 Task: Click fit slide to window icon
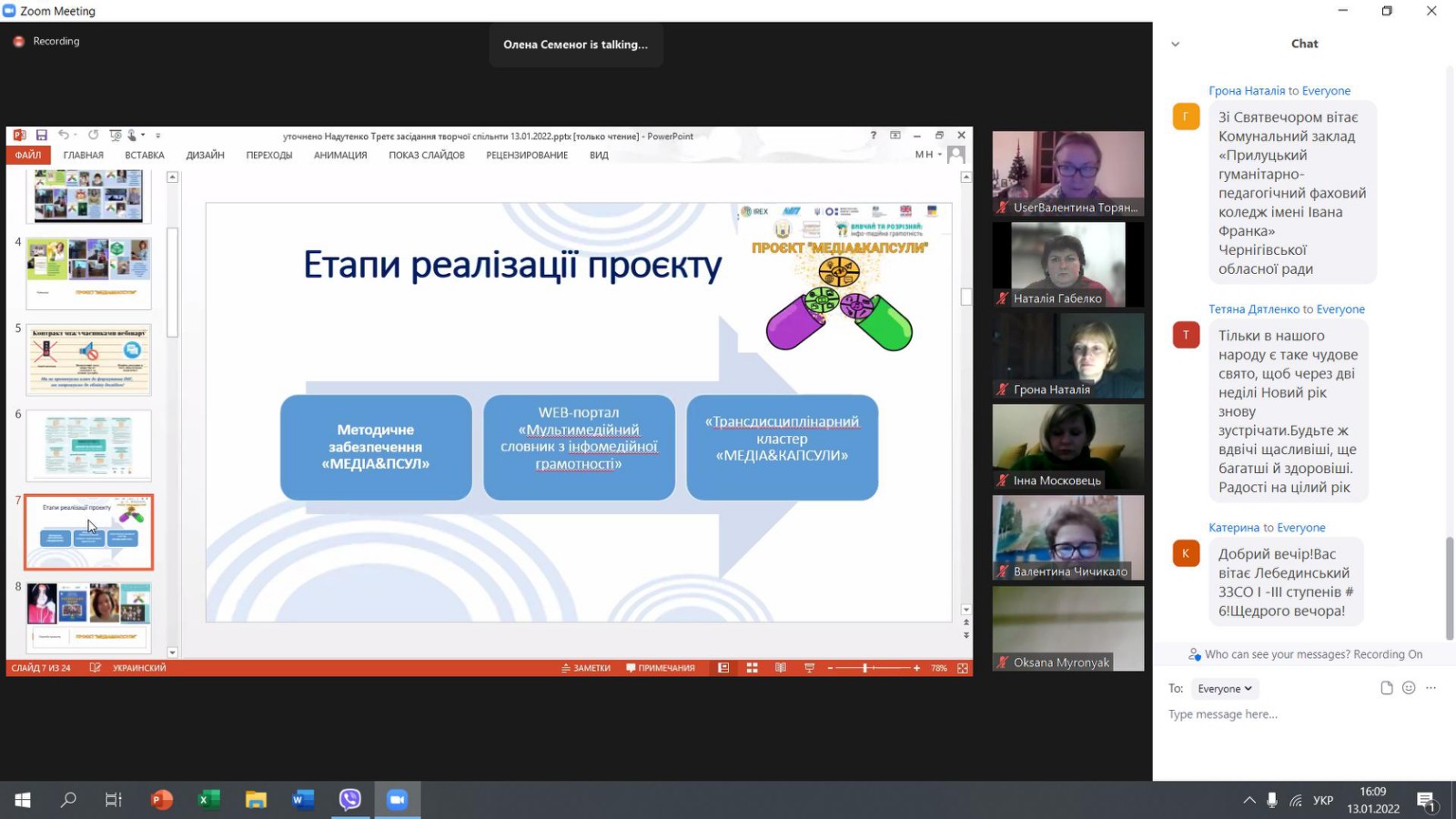(962, 668)
